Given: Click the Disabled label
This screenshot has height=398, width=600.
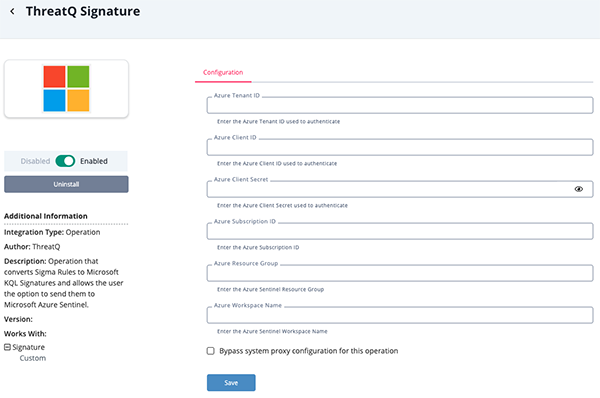Looking at the screenshot, I should 35,161.
